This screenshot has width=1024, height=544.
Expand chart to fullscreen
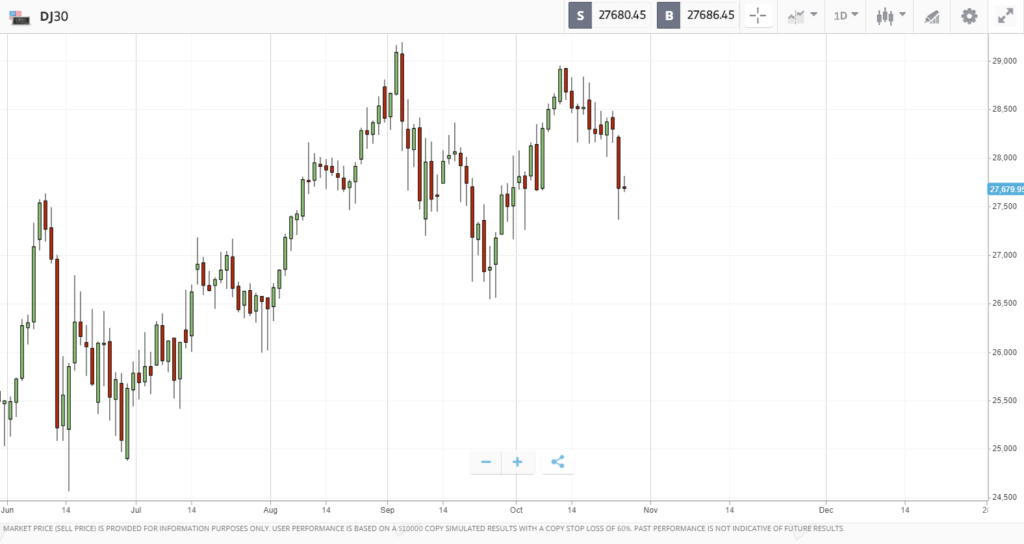(1006, 16)
